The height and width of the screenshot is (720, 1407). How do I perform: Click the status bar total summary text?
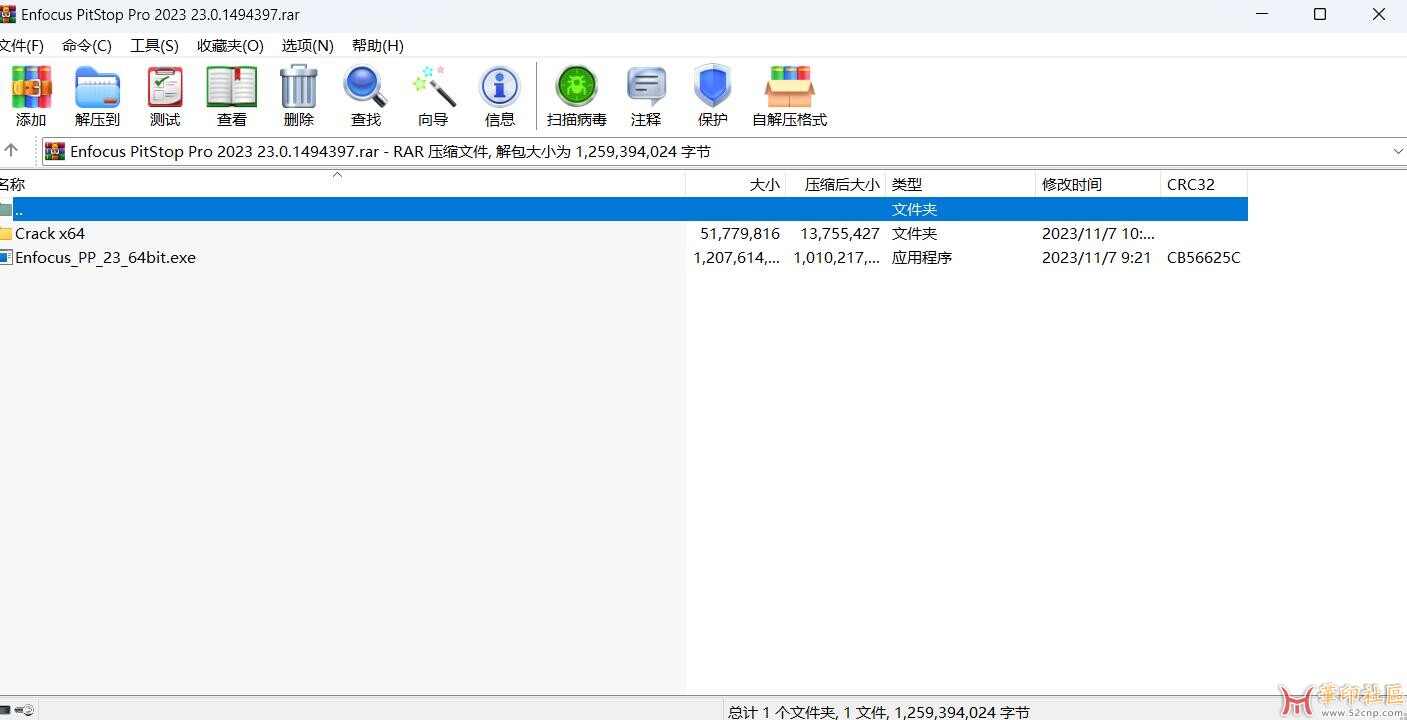(879, 712)
